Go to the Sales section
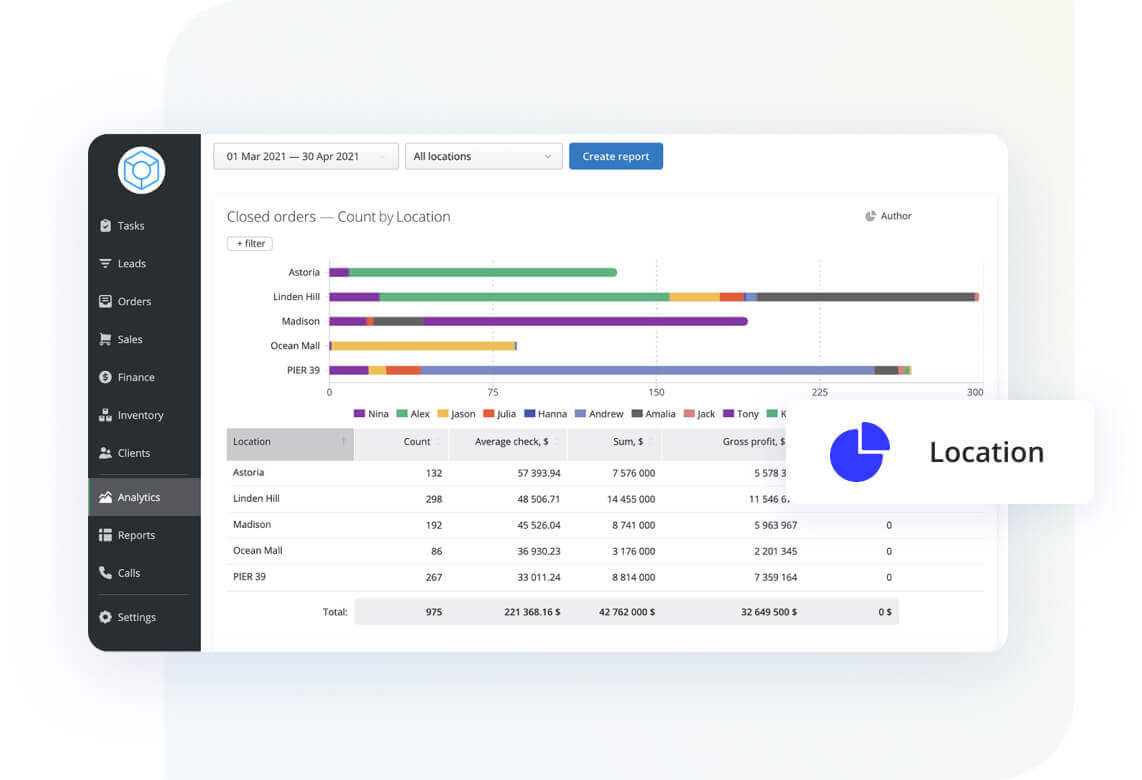Screen dimensions: 1142x780 pos(126,339)
